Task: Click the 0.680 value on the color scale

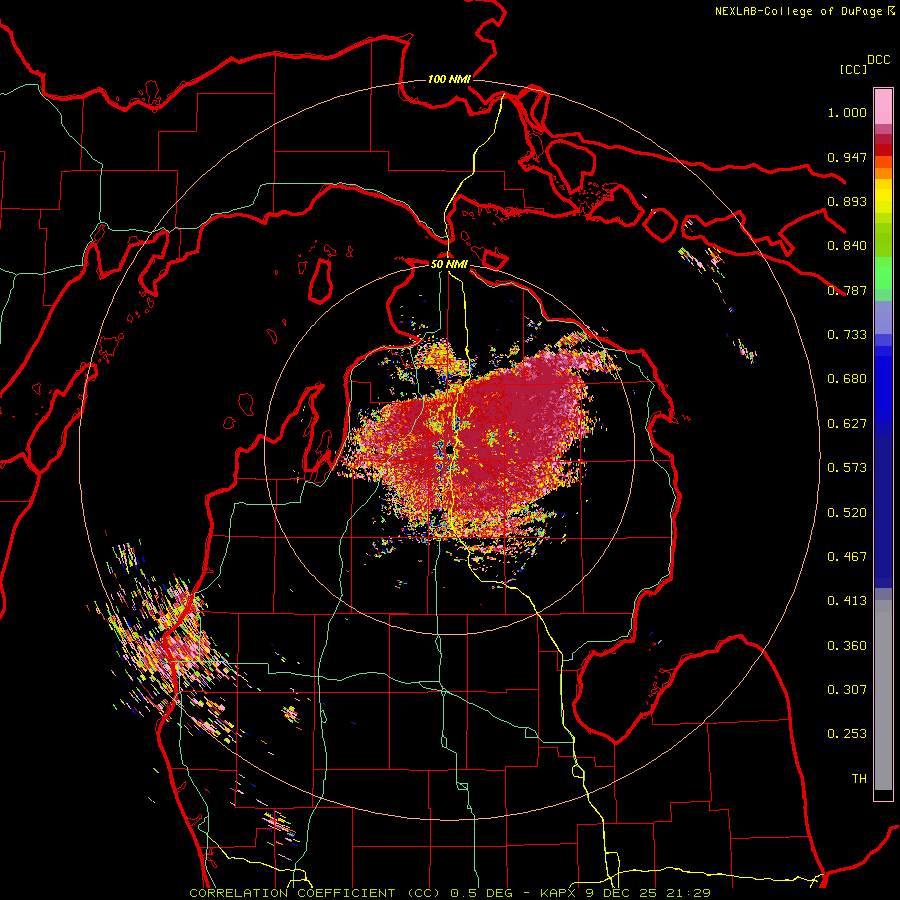Action: [847, 379]
